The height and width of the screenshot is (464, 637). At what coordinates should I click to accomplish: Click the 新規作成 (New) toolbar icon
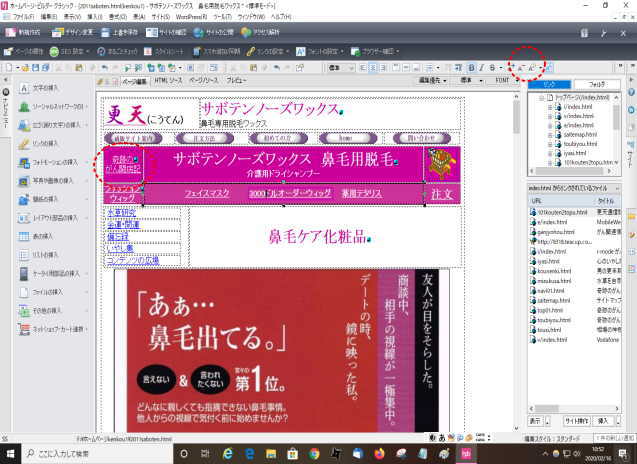point(11,33)
